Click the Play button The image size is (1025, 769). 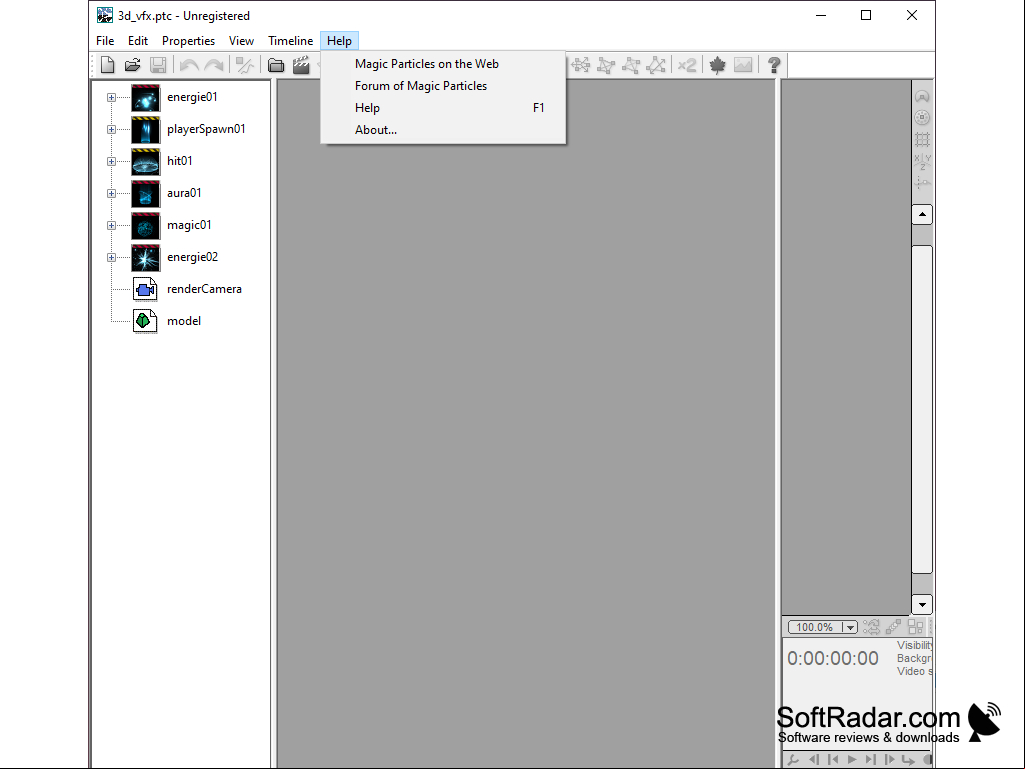click(x=852, y=760)
